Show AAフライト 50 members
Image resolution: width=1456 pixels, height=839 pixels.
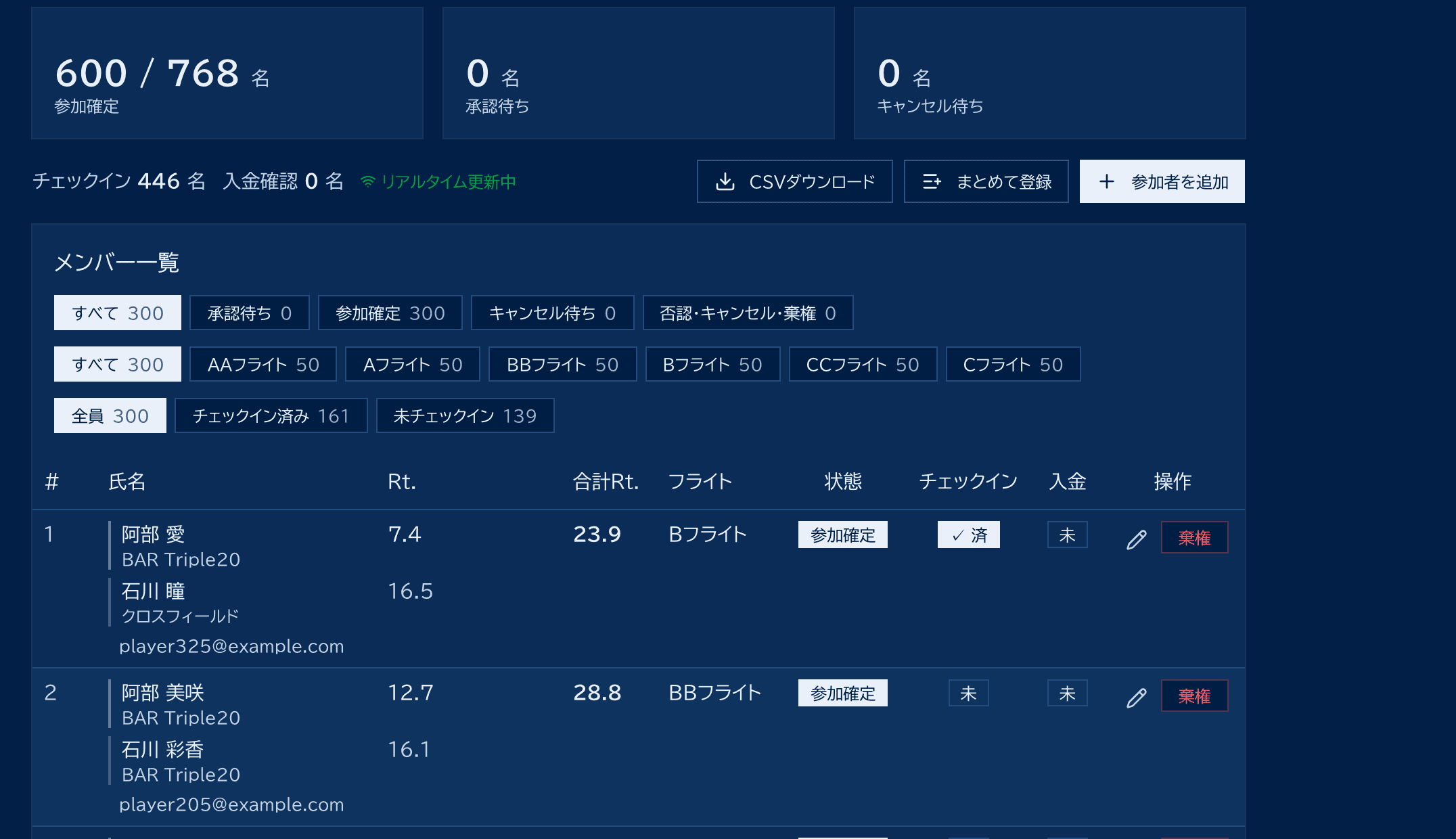(263, 364)
